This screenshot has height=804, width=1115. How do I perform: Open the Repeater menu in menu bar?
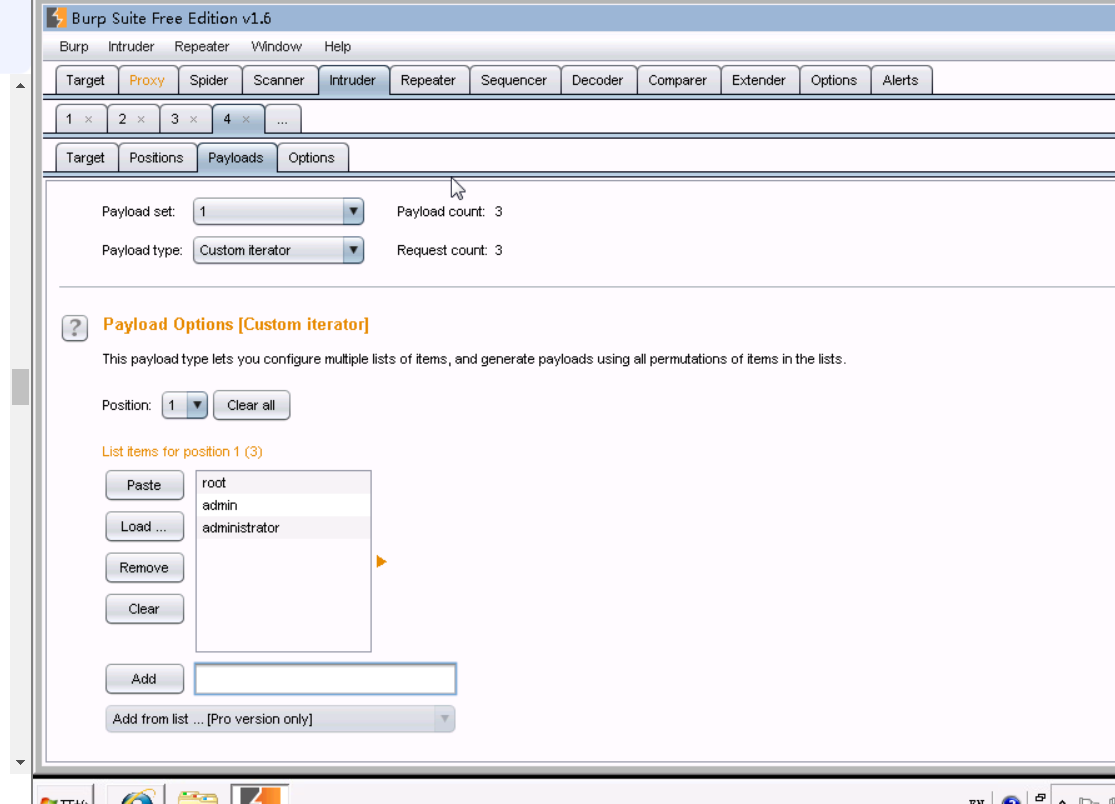(x=202, y=46)
